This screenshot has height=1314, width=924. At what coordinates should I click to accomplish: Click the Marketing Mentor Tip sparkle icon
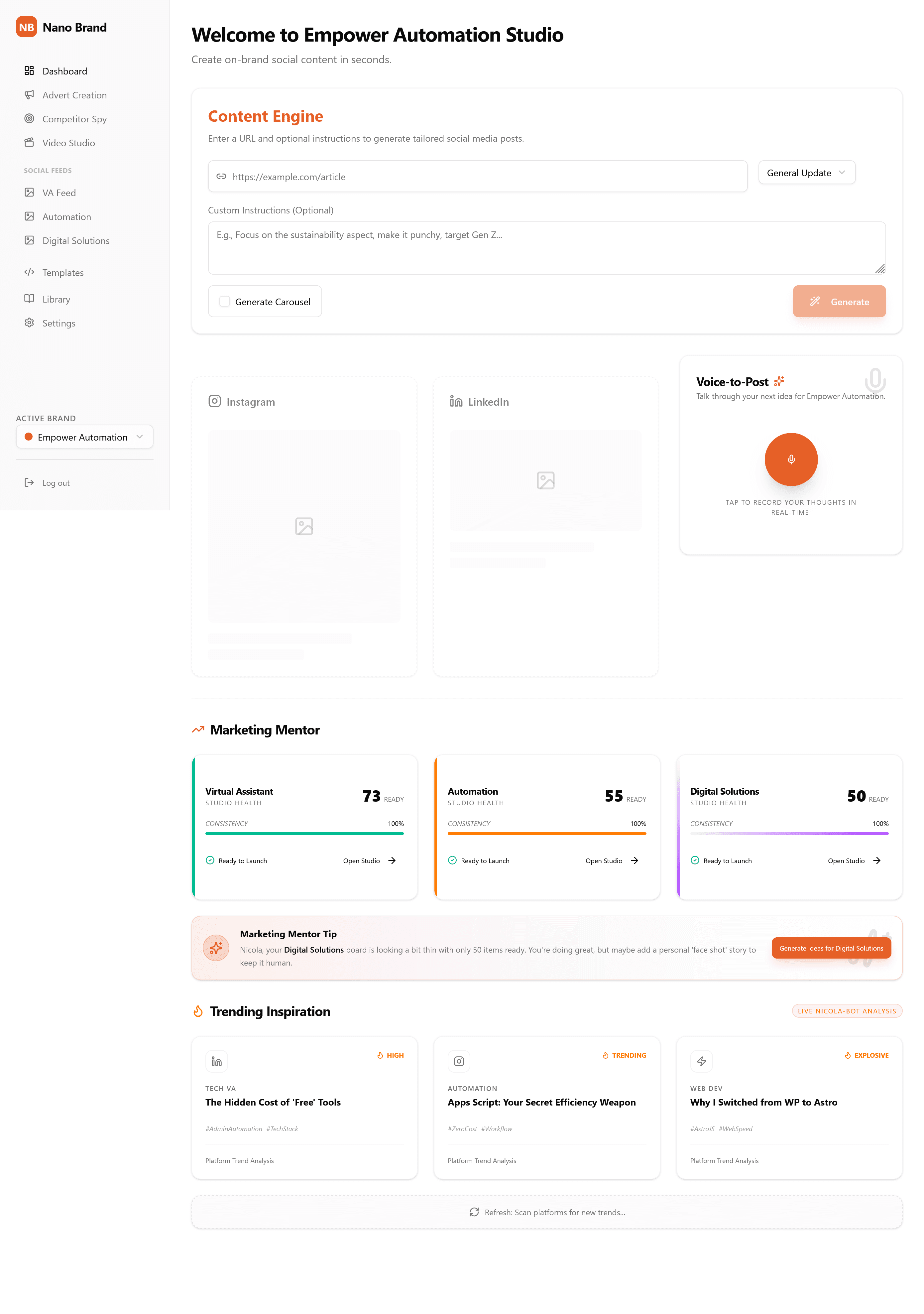[x=216, y=948]
